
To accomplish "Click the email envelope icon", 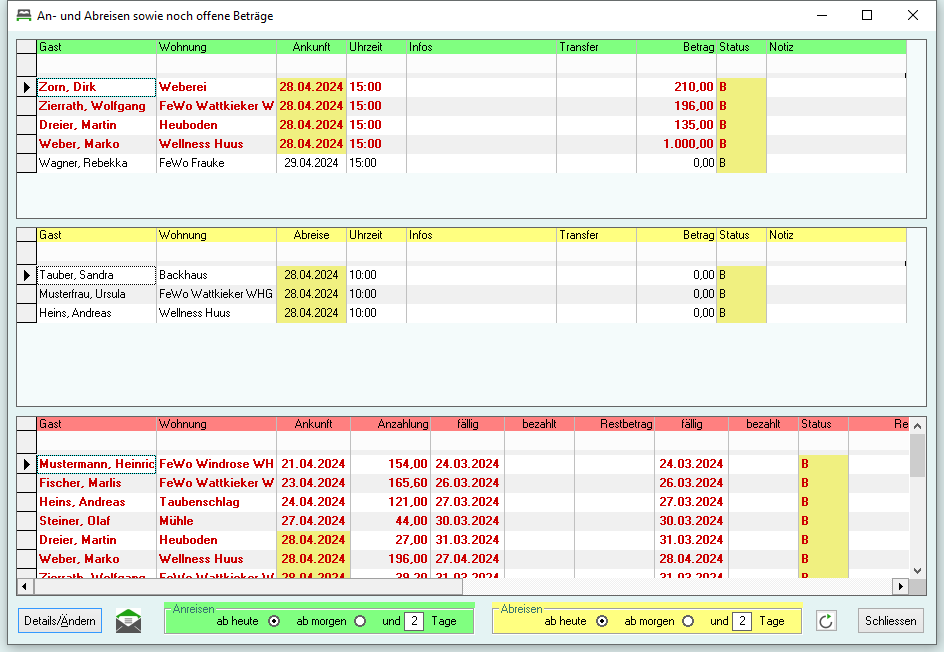I will pyautogui.click(x=128, y=621).
